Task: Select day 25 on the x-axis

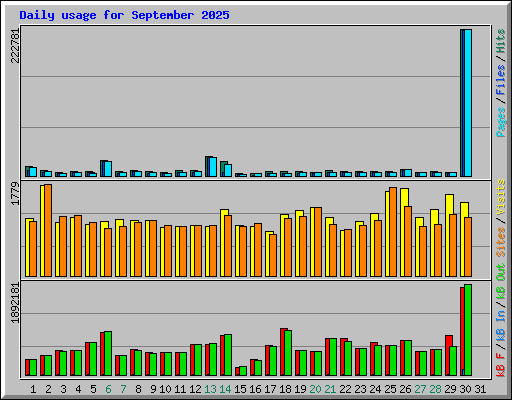Action: [x=390, y=389]
